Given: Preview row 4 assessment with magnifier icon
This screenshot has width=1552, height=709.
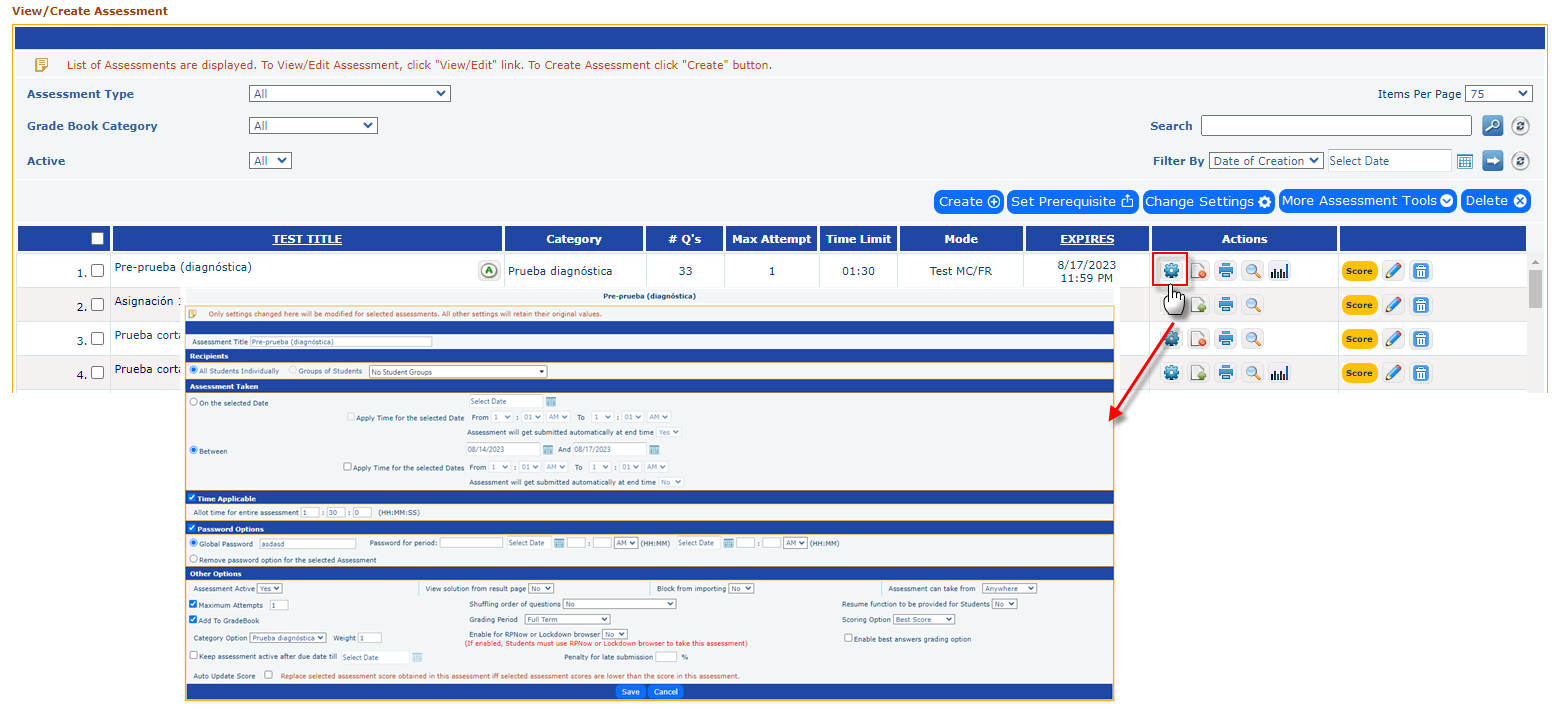Looking at the screenshot, I should click(x=1252, y=373).
